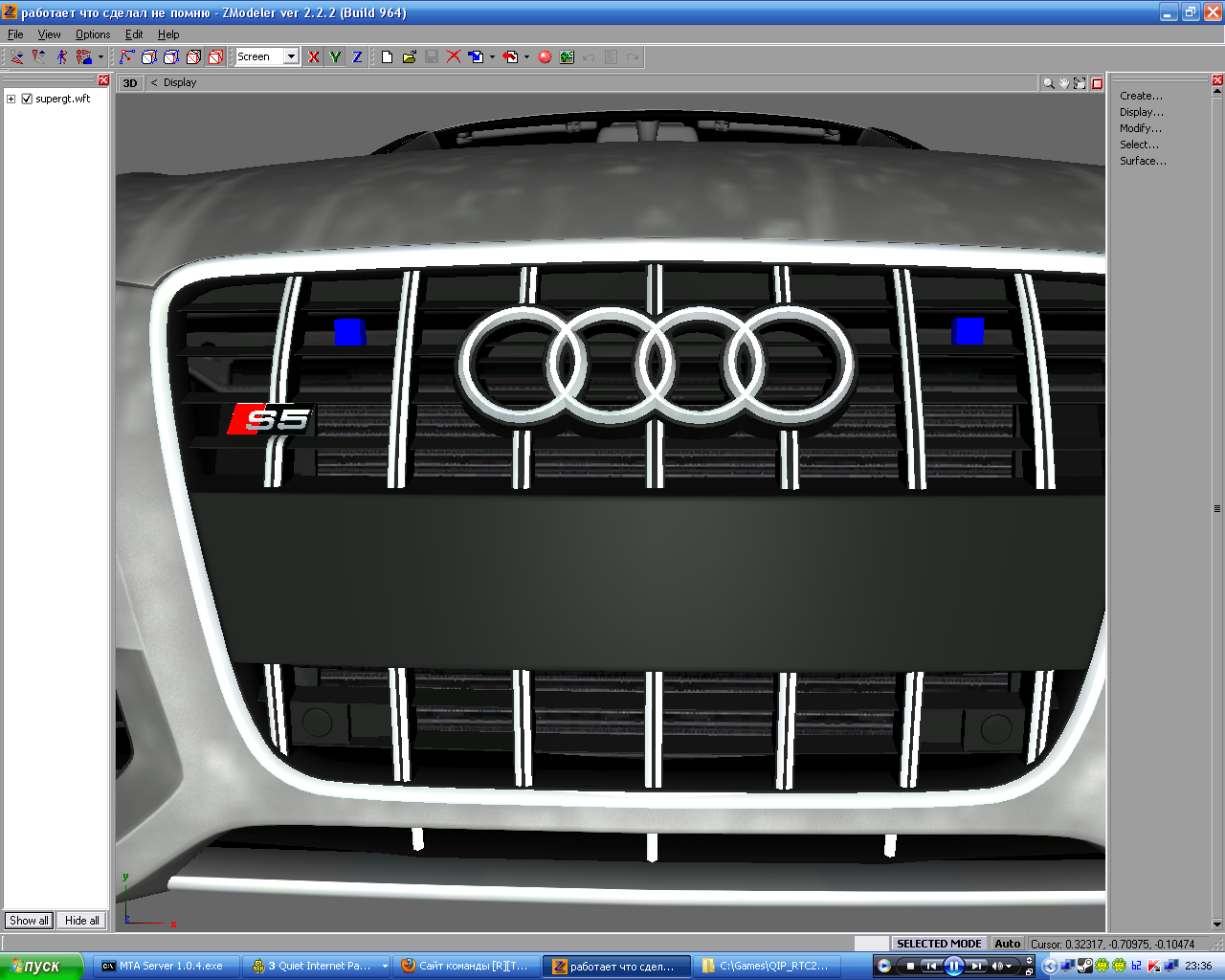Open a file with the folder icon

coord(409,57)
